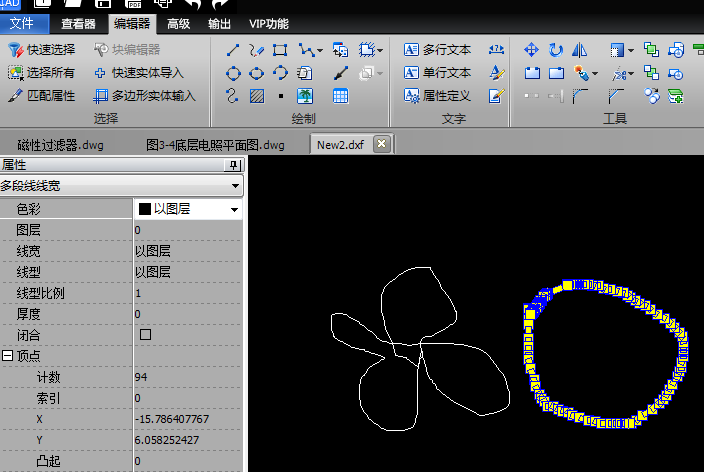Click the 多边形实体输入 button
Viewport: 704px width, 472px height.
[x=145, y=96]
